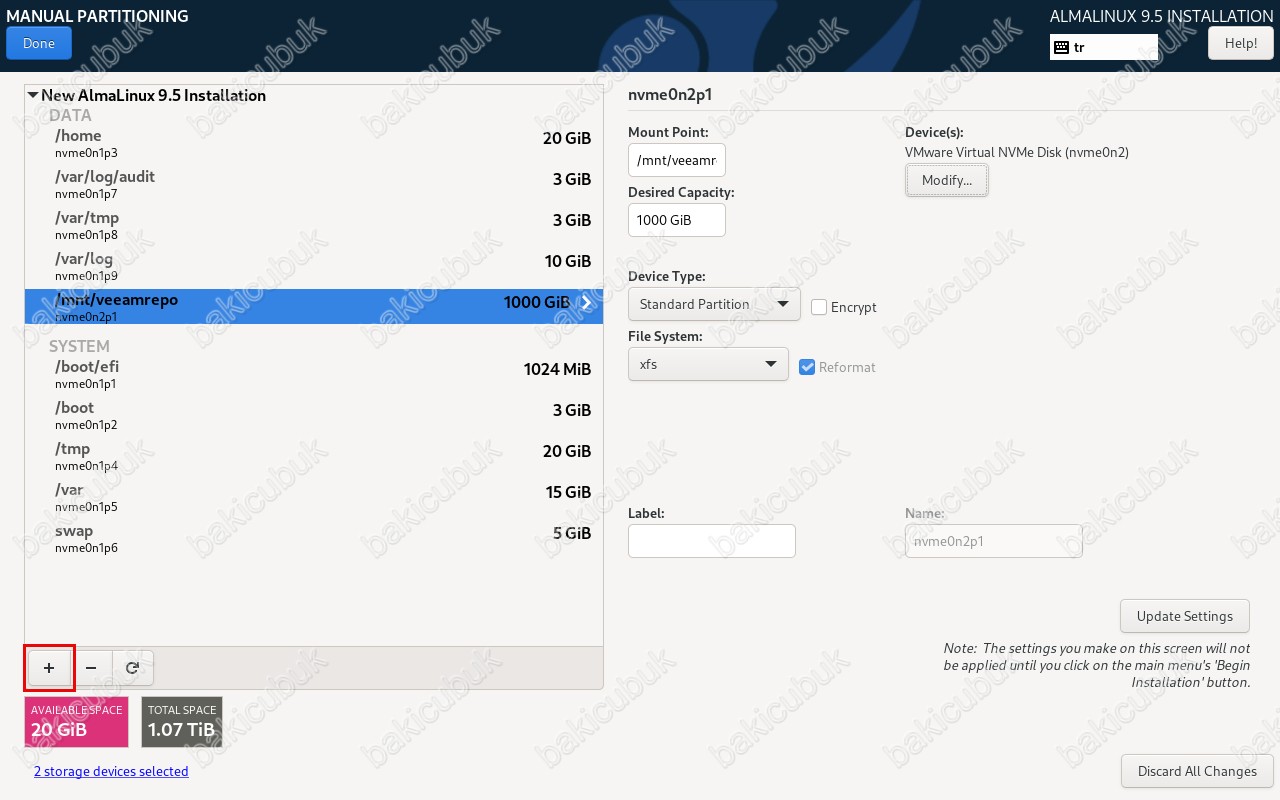Collapse New AlmaLinux 9.5 Installation tree
Image resolution: width=1280 pixels, height=800 pixels.
(x=33, y=96)
